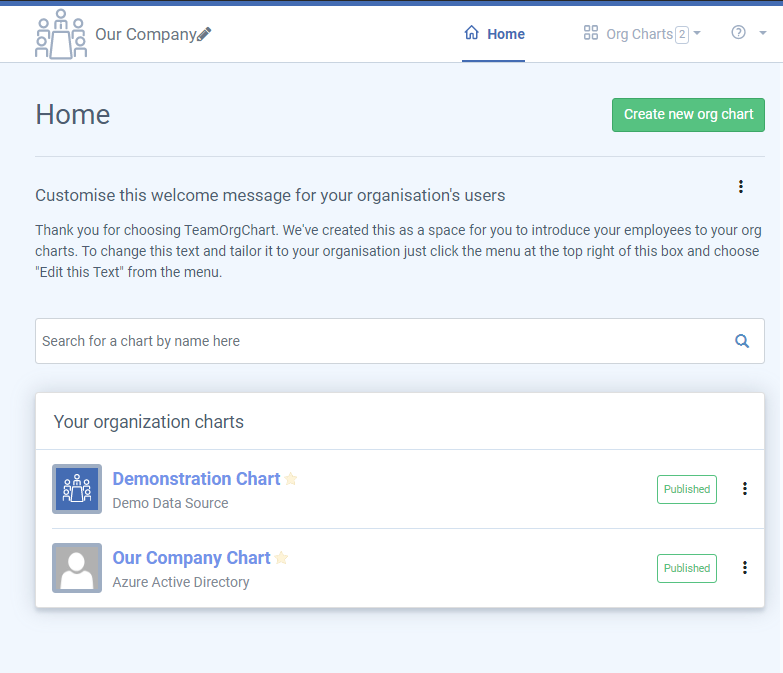Go to the Home tab
The width and height of the screenshot is (783, 673).
tap(494, 34)
